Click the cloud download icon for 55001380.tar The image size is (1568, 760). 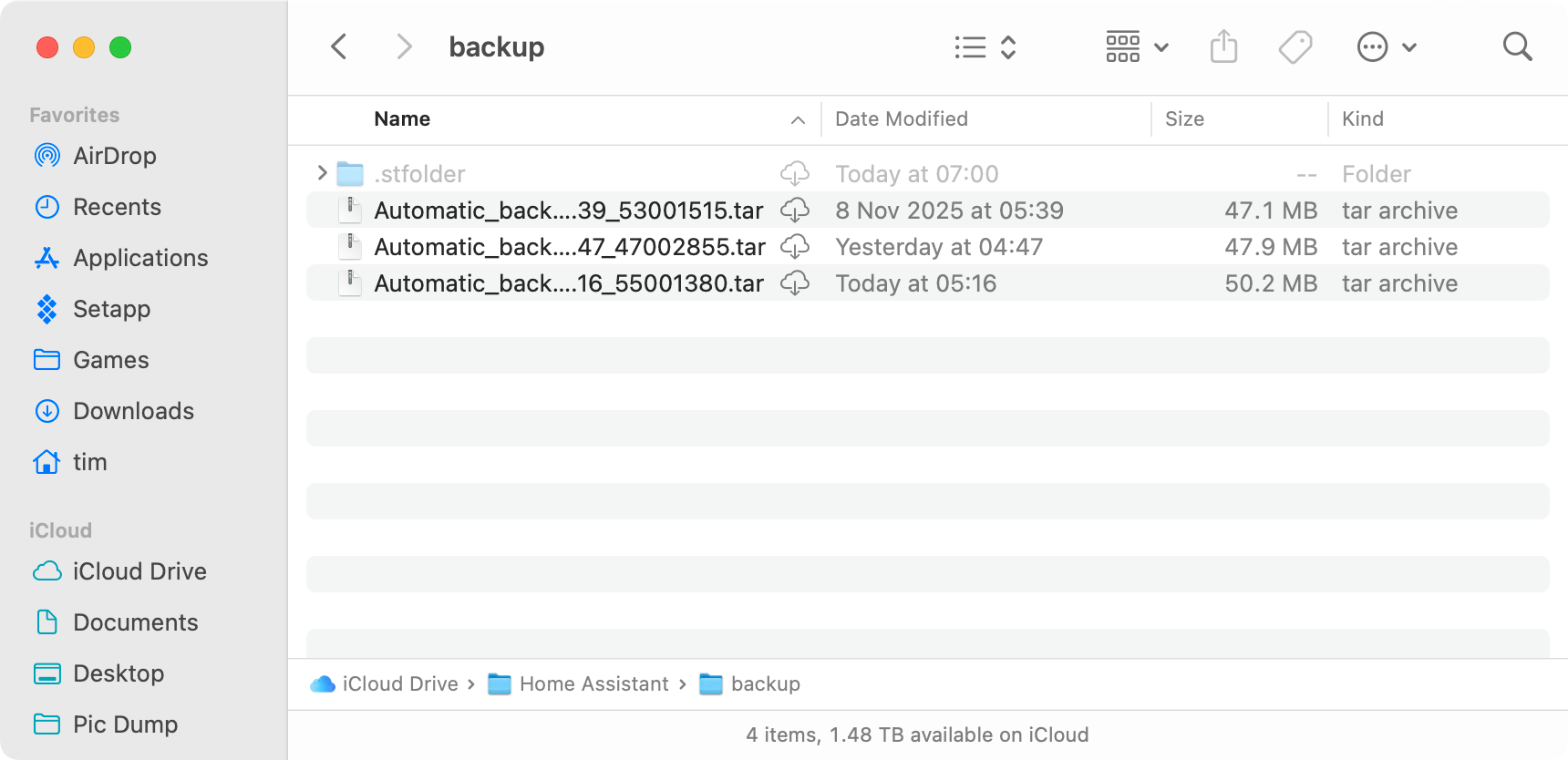pos(795,283)
